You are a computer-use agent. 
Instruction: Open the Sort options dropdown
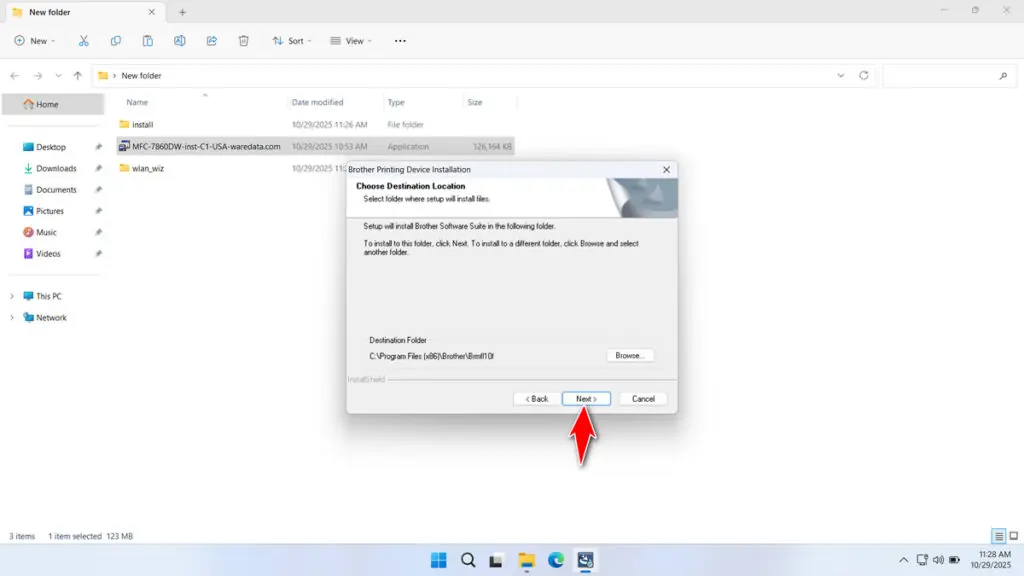tap(292, 40)
